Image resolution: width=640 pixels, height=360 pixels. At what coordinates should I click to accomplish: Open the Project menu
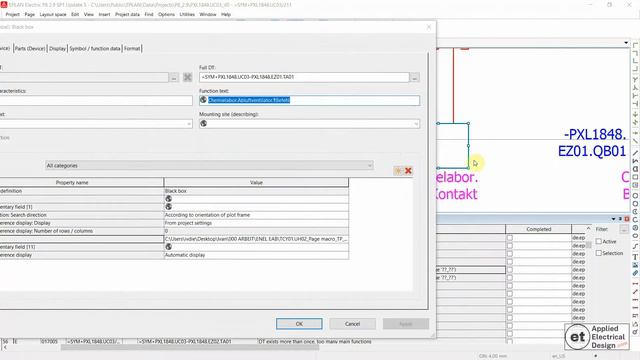pos(12,14)
